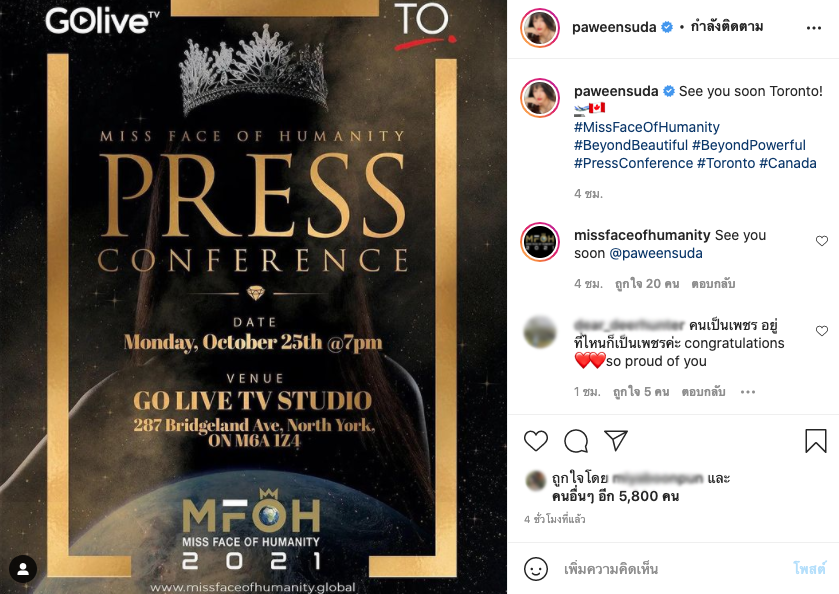The height and width of the screenshot is (594, 839).
Task: Follow the @paweensuda mention link
Action: pos(656,253)
